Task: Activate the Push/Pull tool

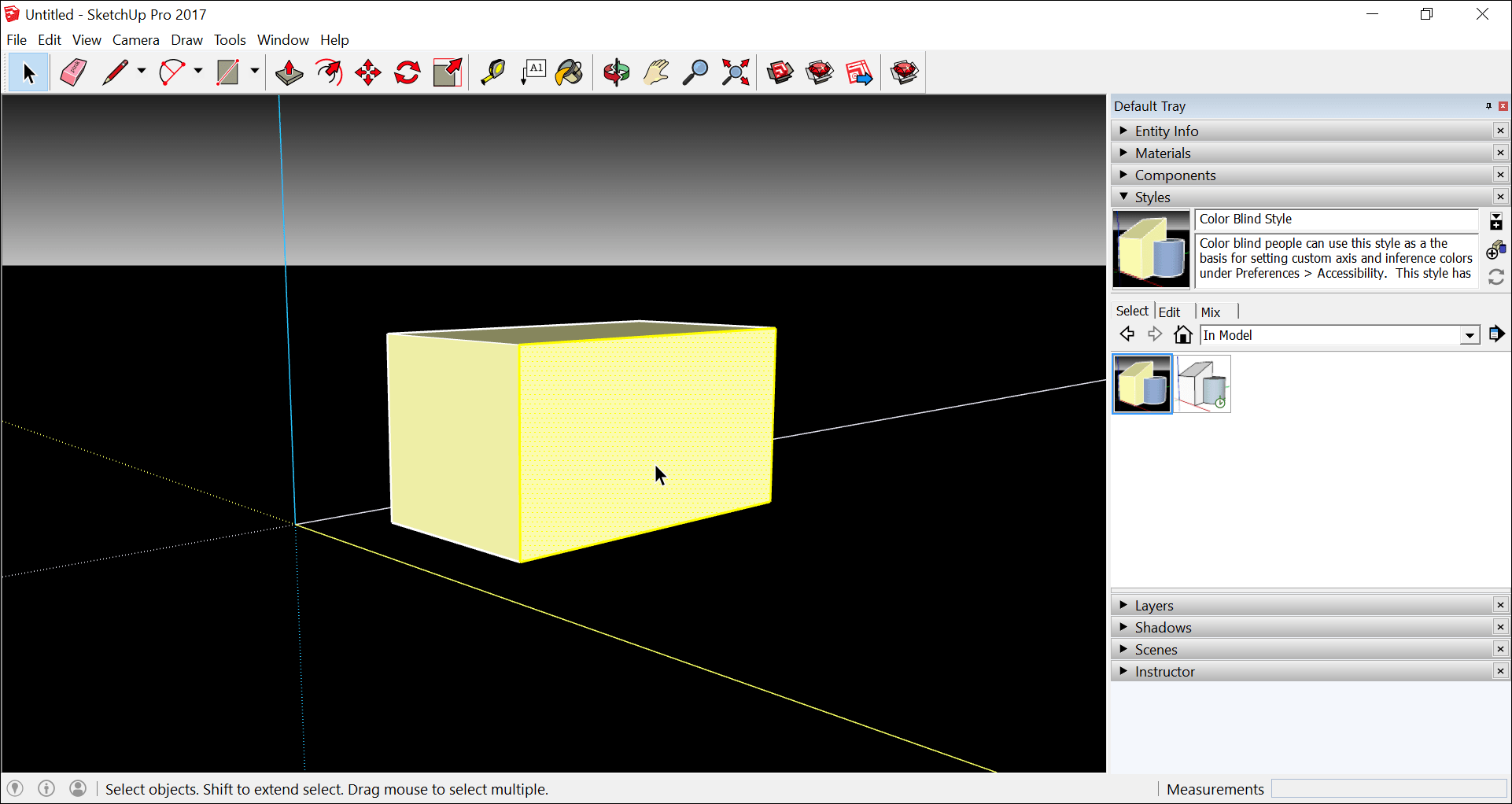Action: (x=289, y=72)
